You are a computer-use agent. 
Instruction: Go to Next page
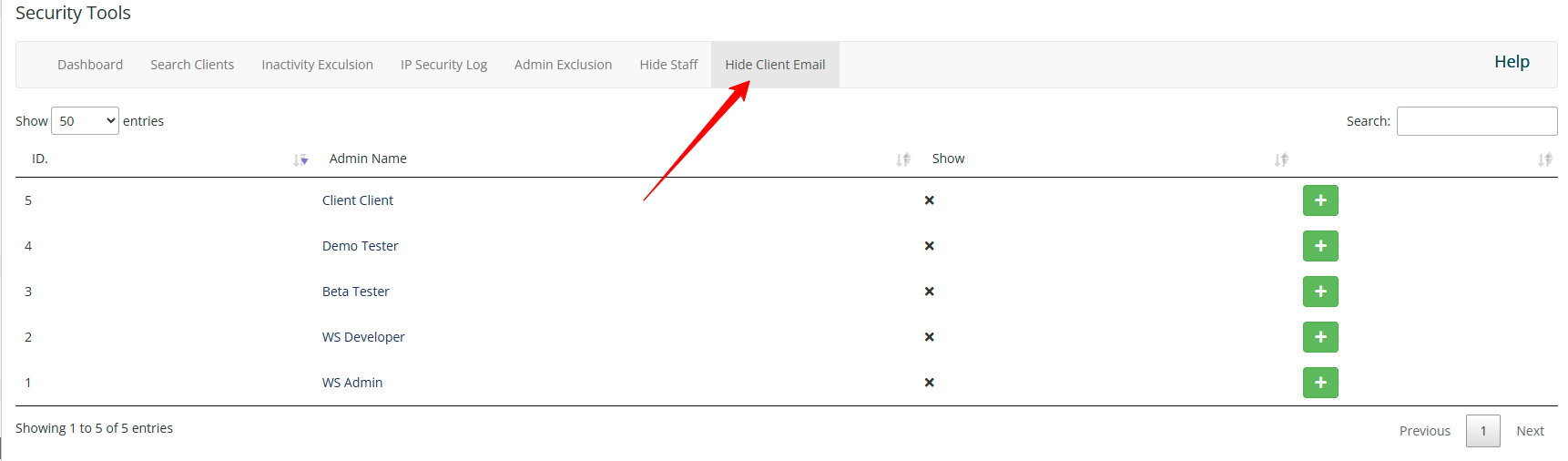click(x=1530, y=431)
